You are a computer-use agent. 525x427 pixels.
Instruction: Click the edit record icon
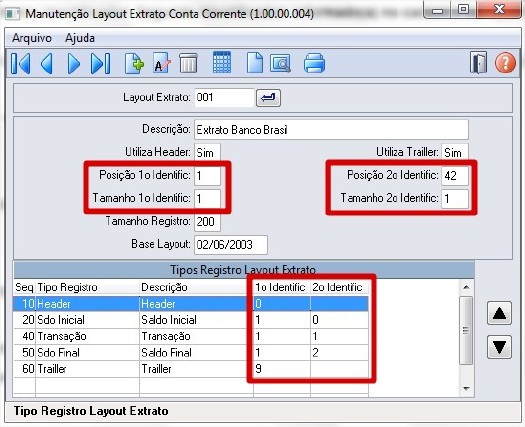coord(162,63)
